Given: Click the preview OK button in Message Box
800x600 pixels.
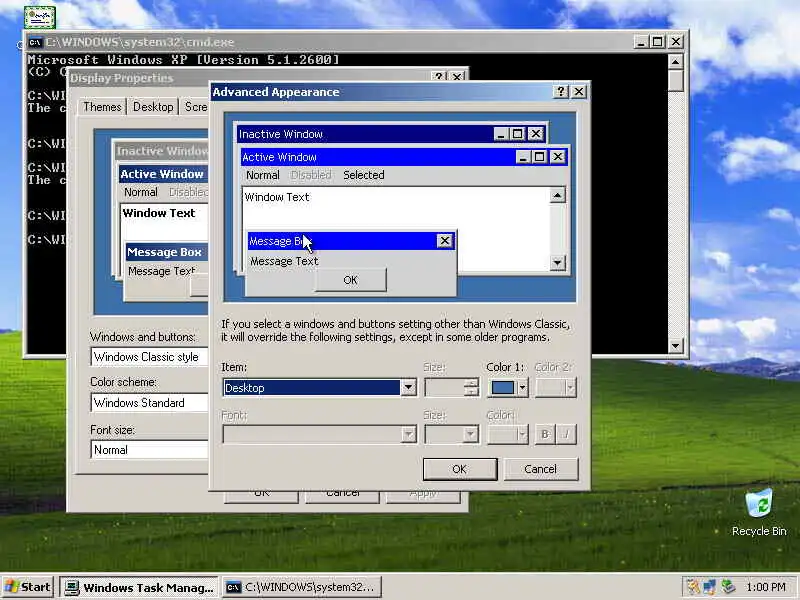Looking at the screenshot, I should [351, 280].
